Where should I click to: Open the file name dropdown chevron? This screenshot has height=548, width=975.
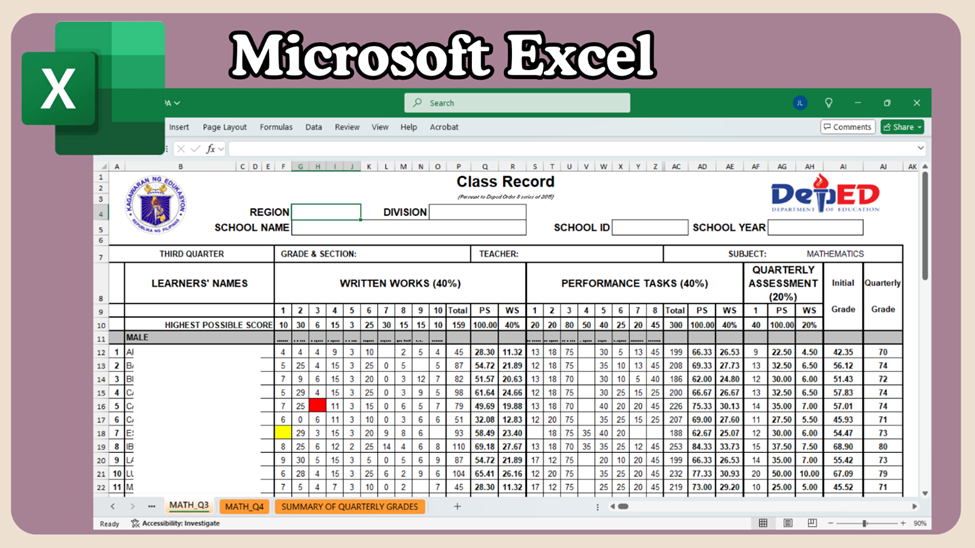[177, 103]
